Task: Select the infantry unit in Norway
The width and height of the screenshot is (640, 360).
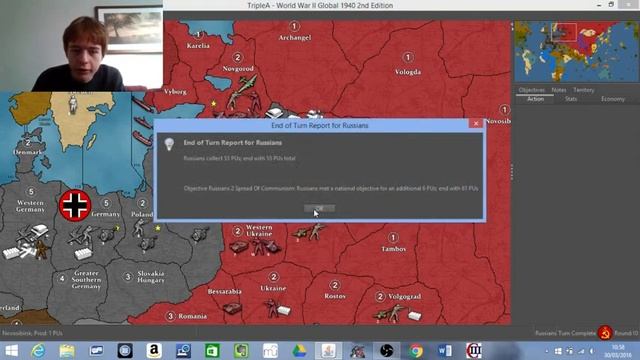Action: (x=73, y=104)
